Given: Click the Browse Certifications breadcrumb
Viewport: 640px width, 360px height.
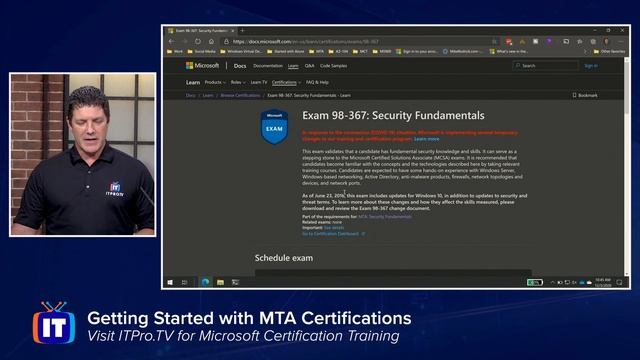Looking at the screenshot, I should point(240,96).
